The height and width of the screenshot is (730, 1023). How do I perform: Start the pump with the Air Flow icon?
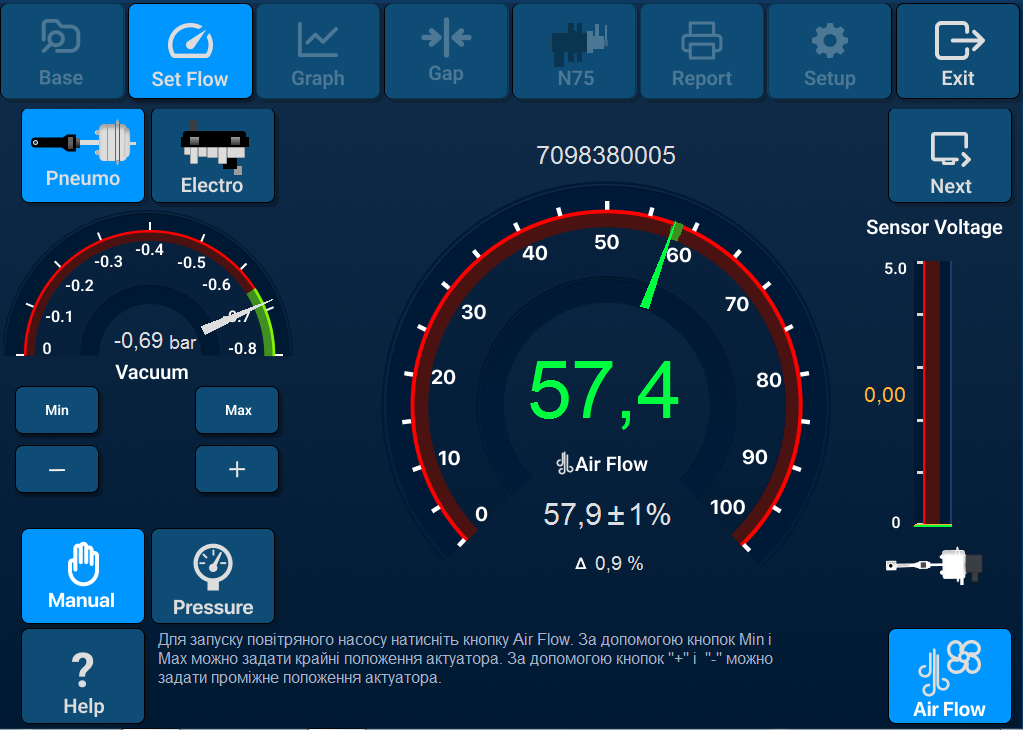pos(949,676)
